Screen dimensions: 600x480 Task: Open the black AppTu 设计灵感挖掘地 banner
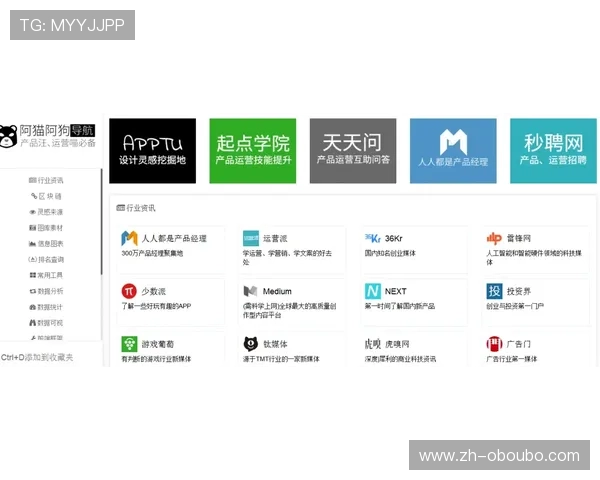[x=152, y=151]
